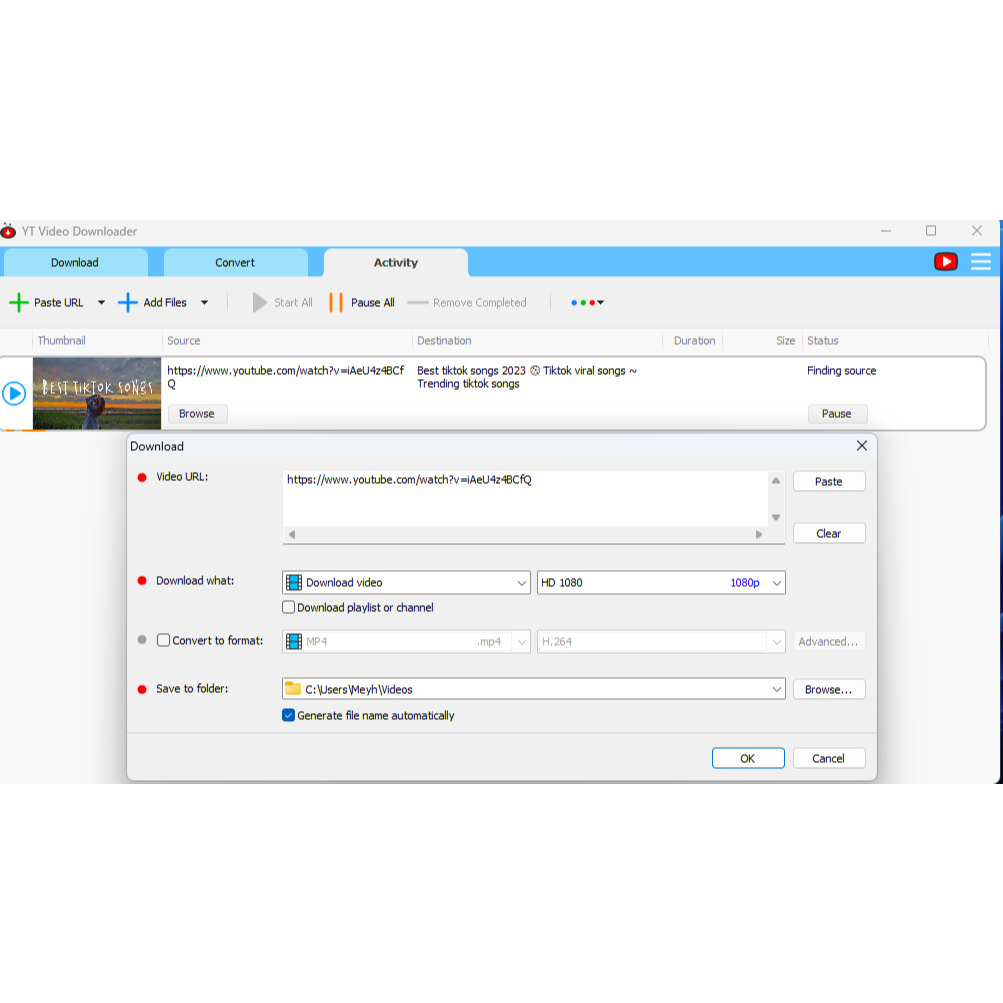Click the three colored dots options icon
Viewport: 1003px width, 1003px height.
click(x=587, y=303)
